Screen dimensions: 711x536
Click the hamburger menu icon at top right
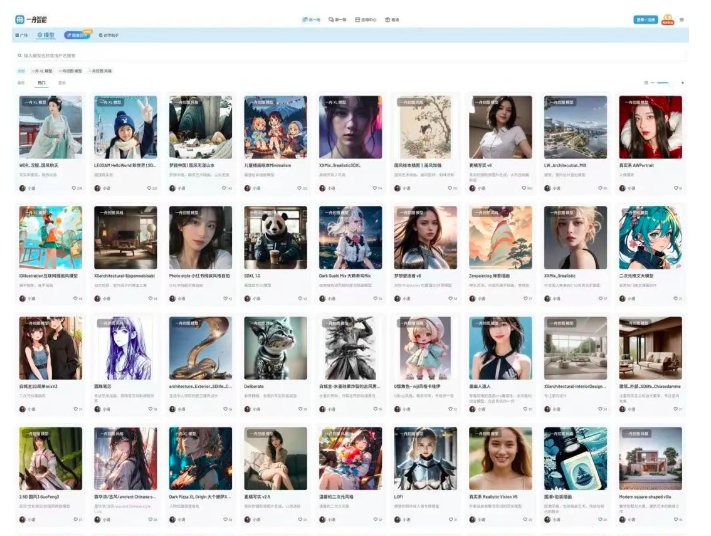pos(682,19)
